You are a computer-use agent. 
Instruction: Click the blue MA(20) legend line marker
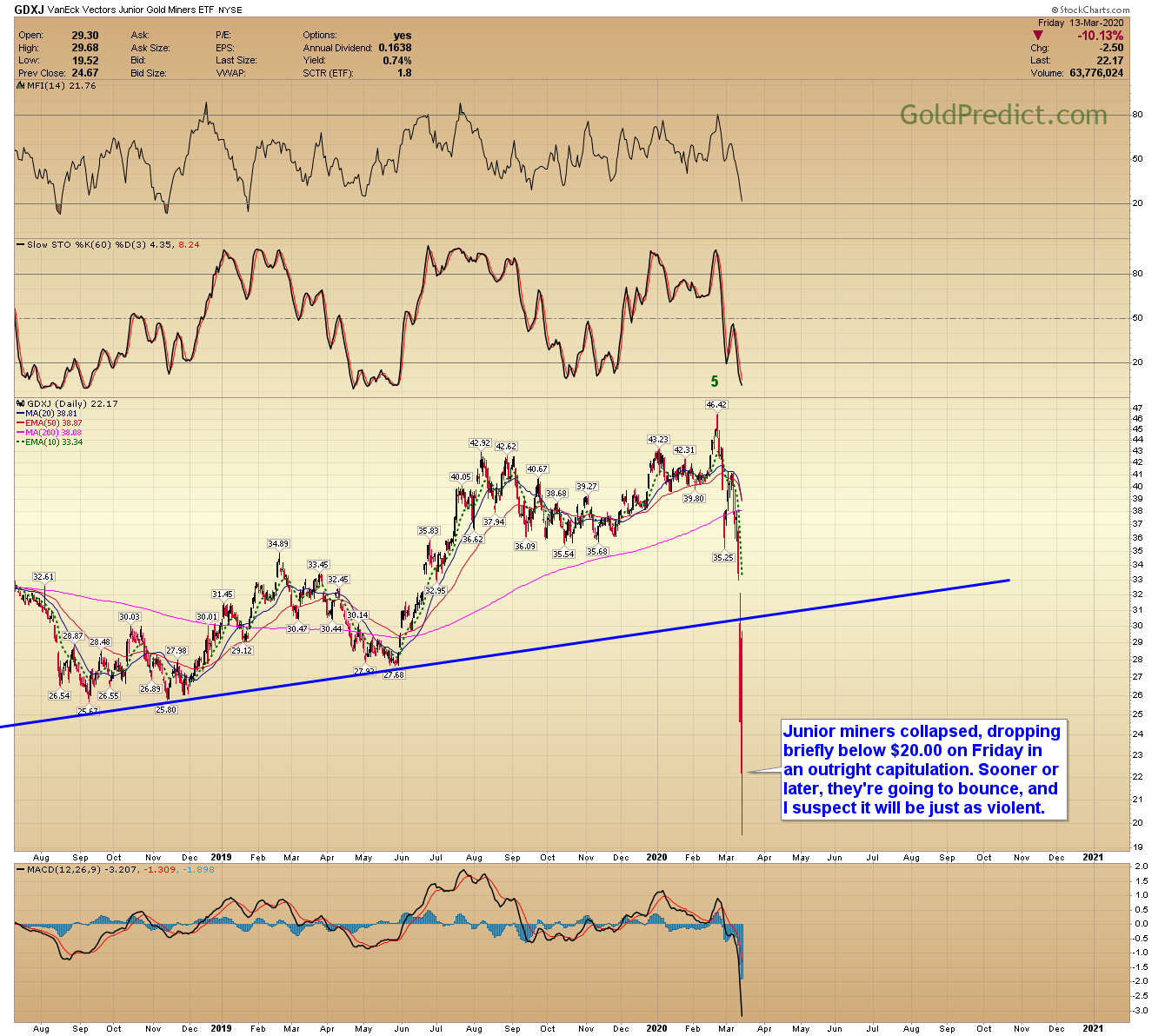point(21,414)
